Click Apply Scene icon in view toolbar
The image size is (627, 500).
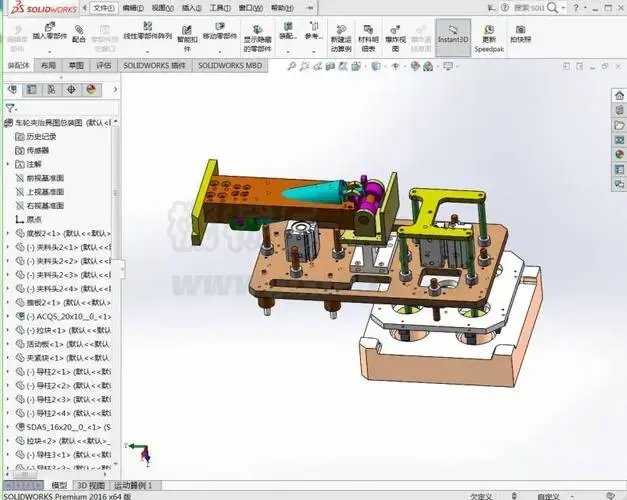(428, 66)
